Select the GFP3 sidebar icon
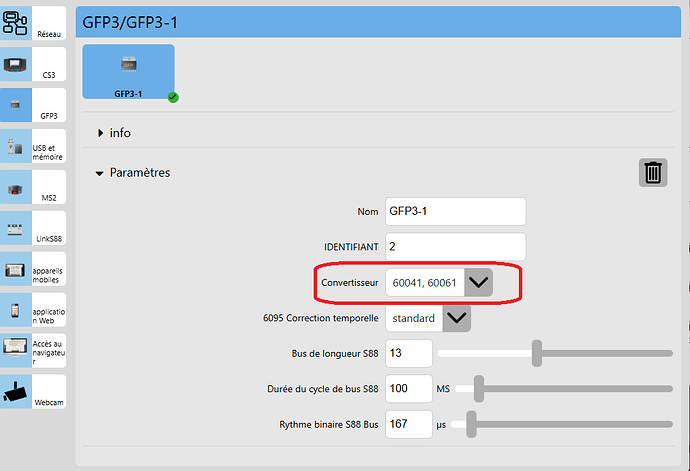This screenshot has width=690, height=471. (33, 105)
